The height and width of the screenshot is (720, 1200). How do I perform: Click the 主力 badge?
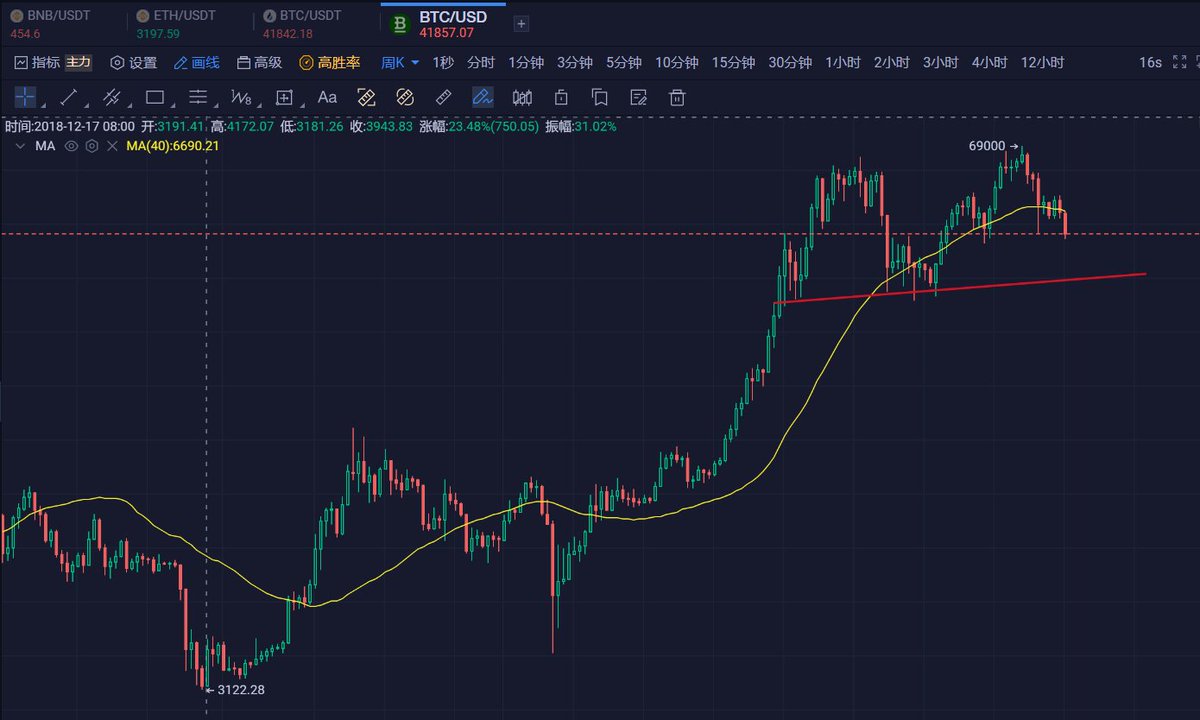tap(79, 62)
